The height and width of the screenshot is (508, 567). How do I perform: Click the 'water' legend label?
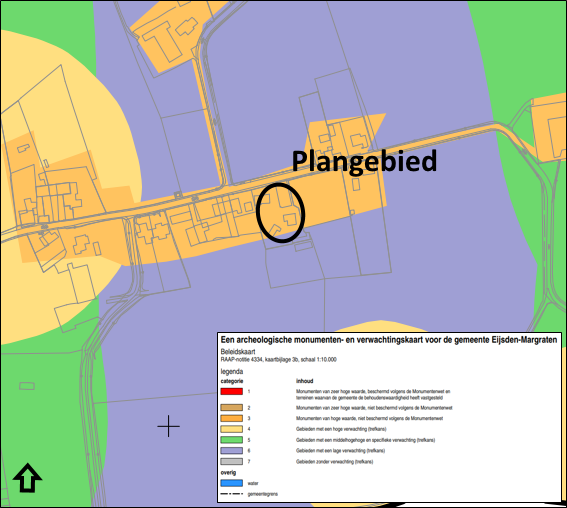click(253, 483)
